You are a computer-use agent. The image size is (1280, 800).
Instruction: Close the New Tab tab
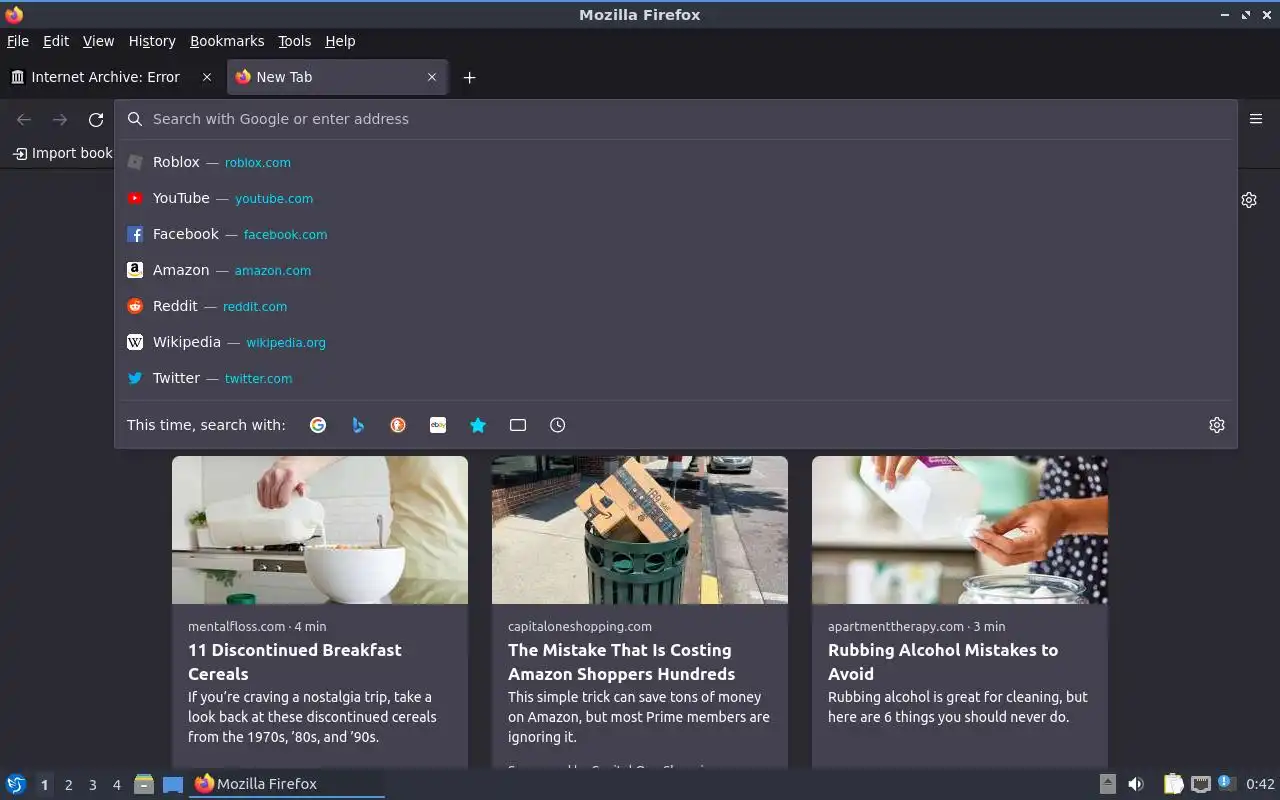432,77
